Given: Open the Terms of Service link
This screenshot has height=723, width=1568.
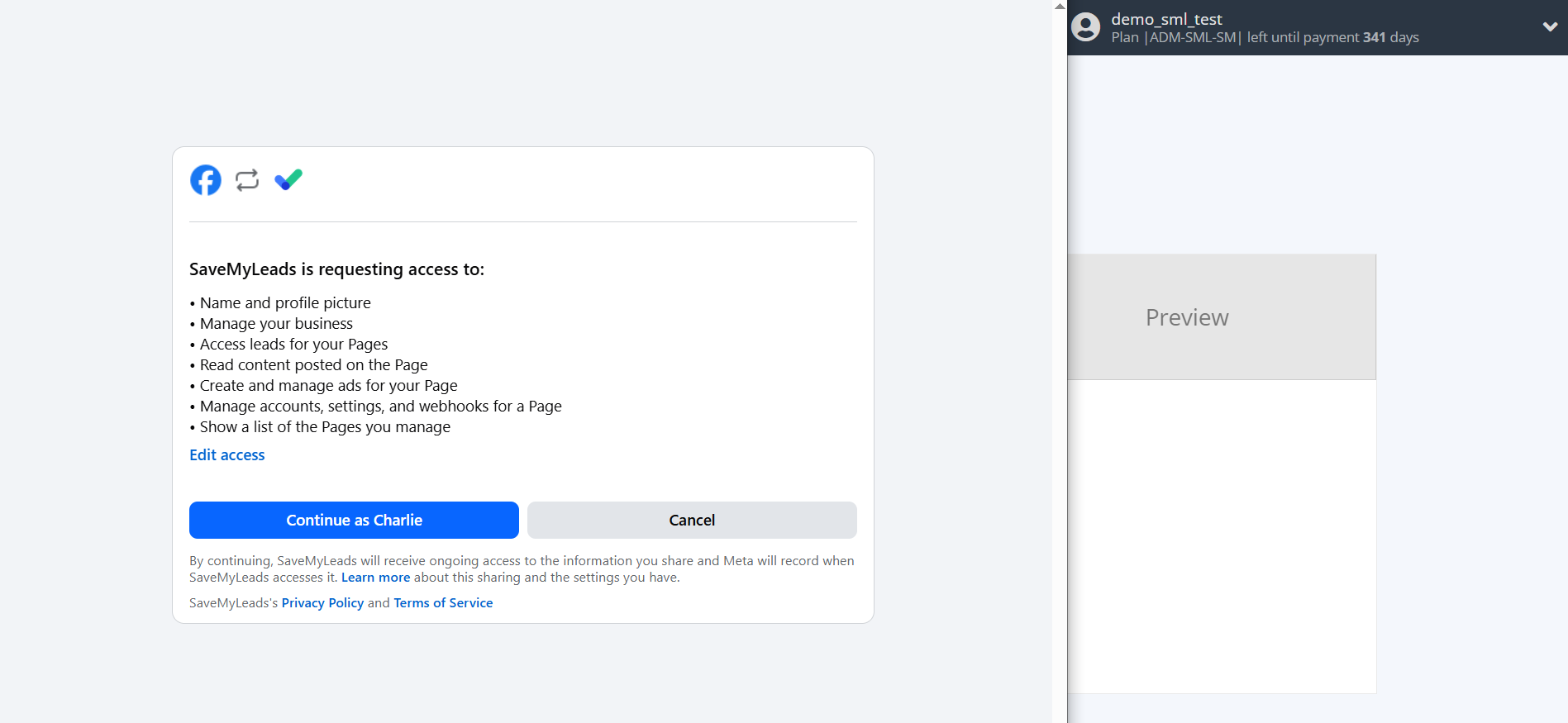Looking at the screenshot, I should click(x=443, y=603).
